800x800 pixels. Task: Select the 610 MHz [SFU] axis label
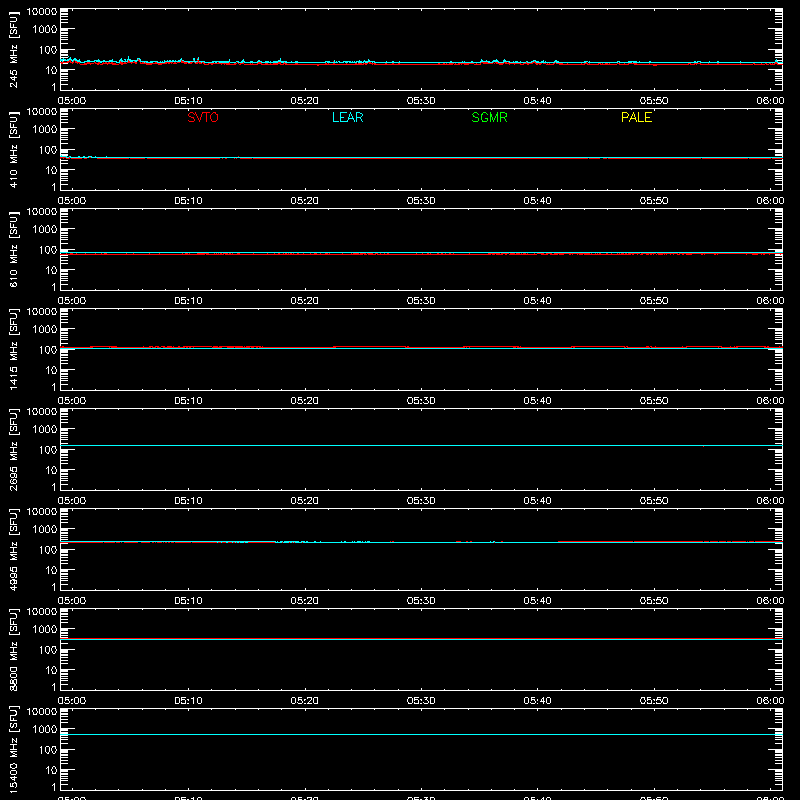(13, 249)
